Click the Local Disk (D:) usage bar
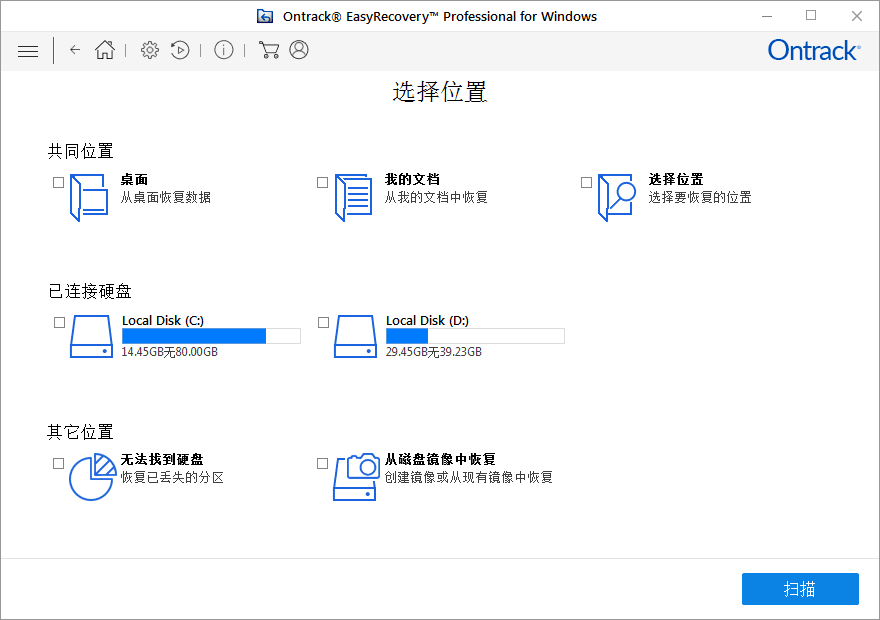880x620 pixels. [475, 336]
